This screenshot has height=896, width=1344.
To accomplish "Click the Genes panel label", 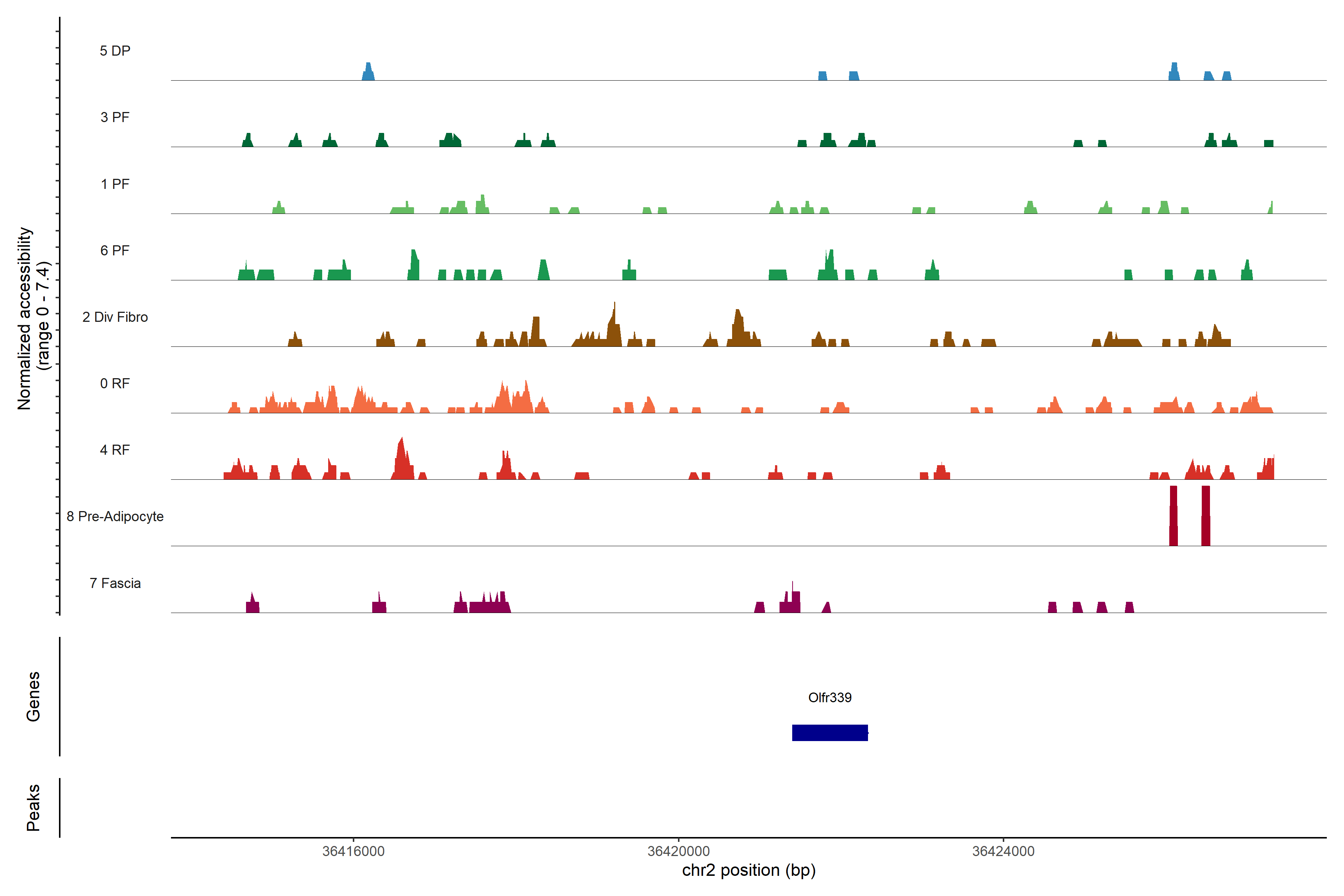I will tap(33, 697).
